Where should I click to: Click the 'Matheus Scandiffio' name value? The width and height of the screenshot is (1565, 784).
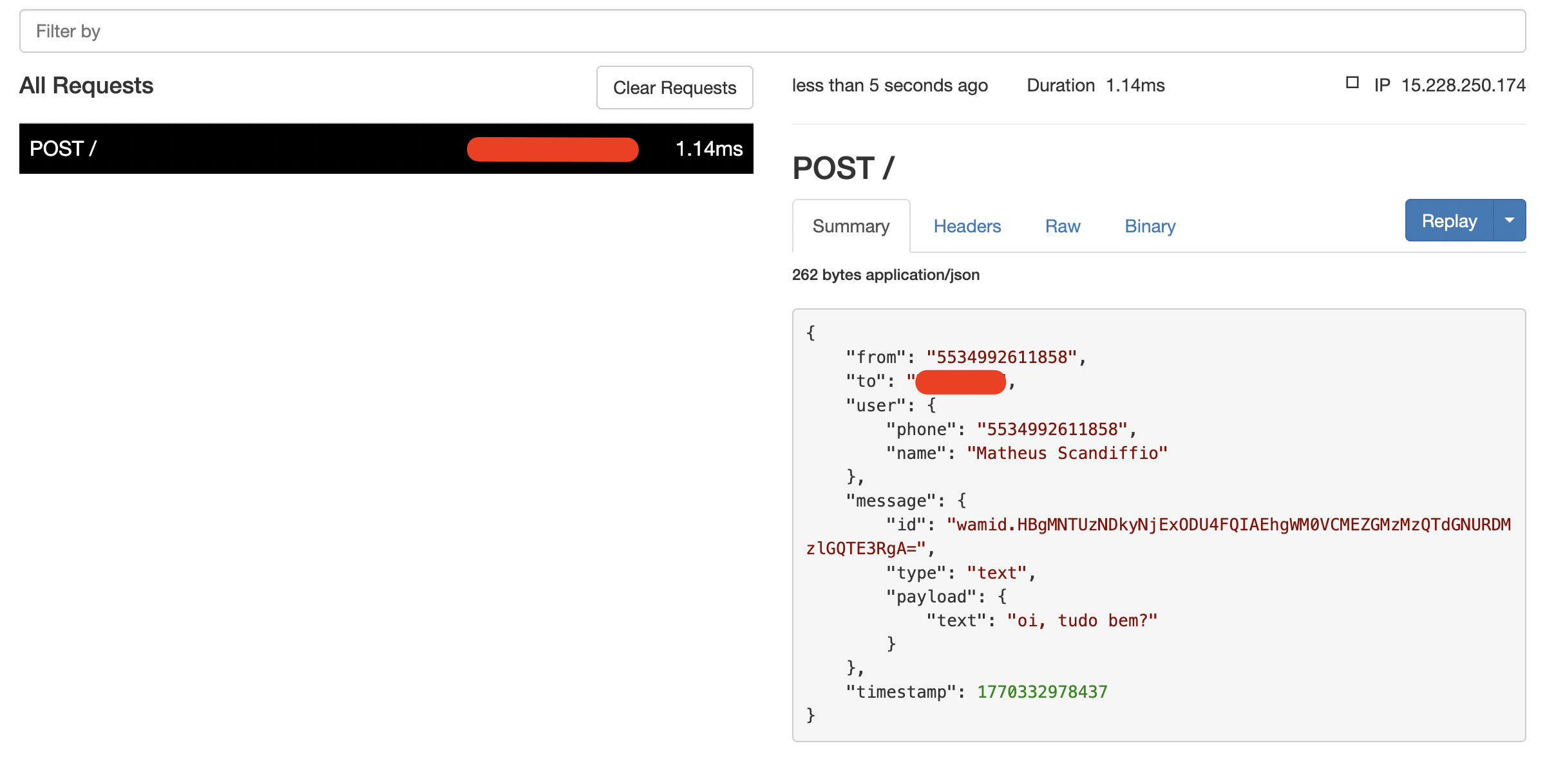(1067, 453)
